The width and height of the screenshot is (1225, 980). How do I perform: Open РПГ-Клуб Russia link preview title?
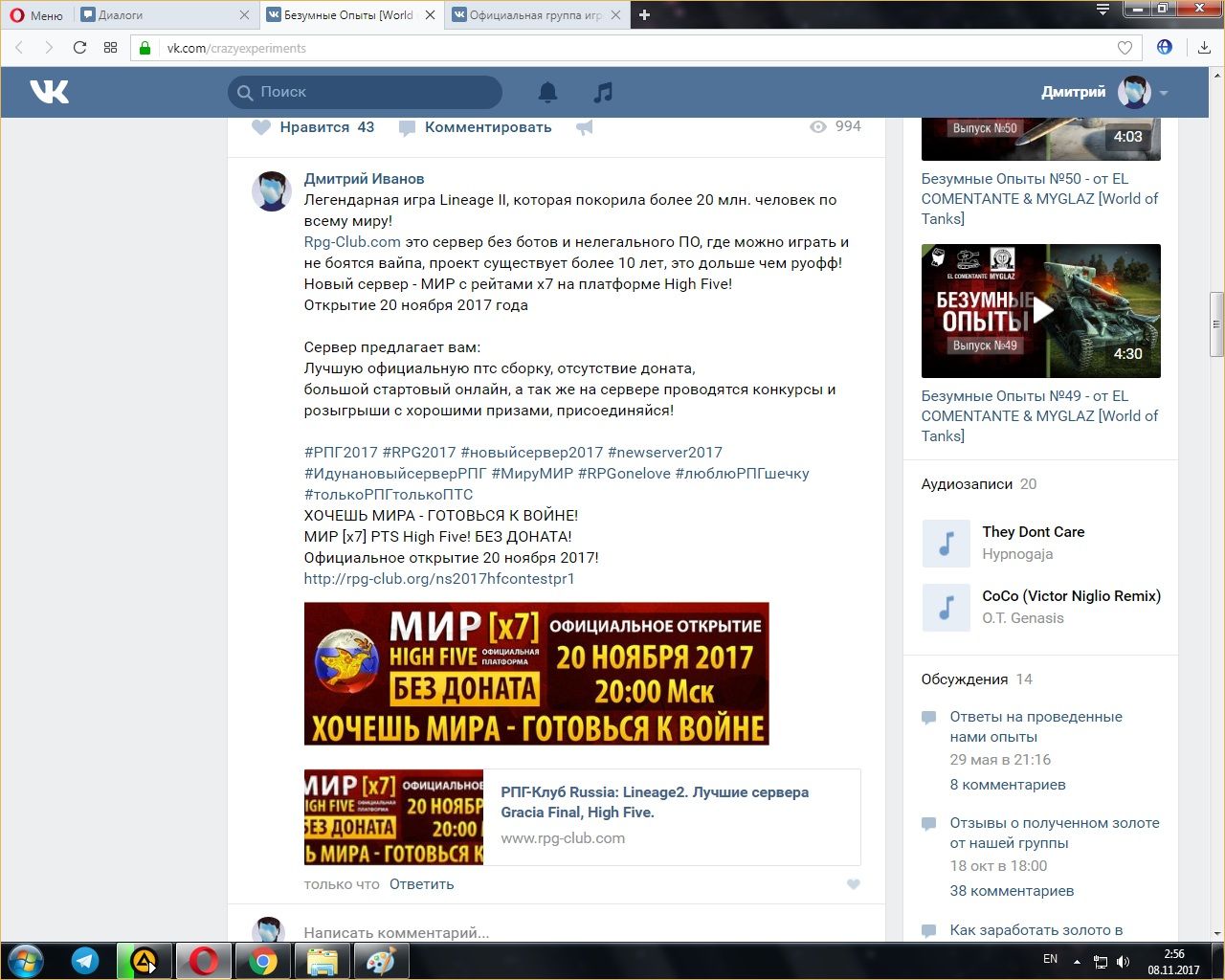tap(655, 802)
